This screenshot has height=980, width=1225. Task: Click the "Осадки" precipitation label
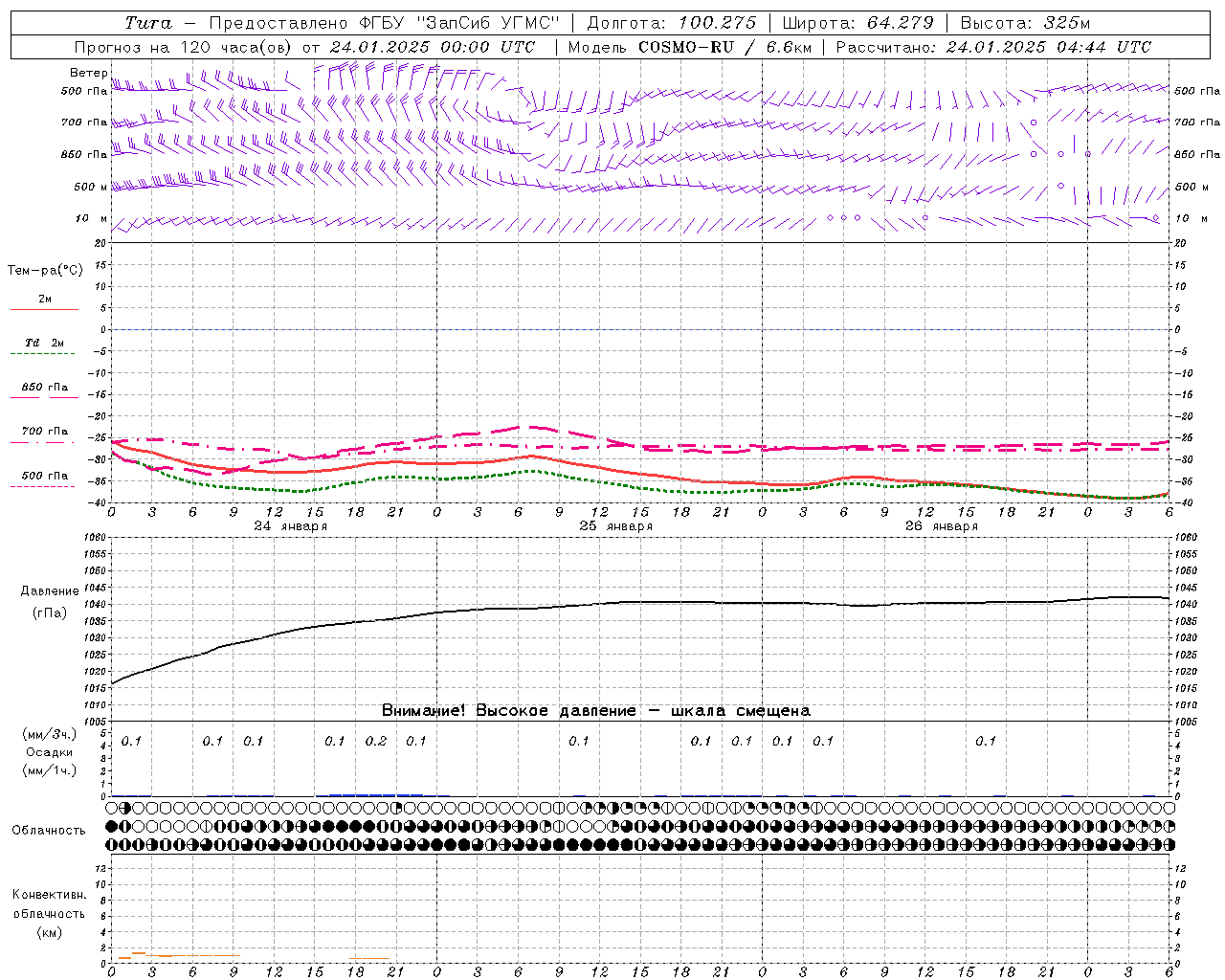(x=50, y=752)
